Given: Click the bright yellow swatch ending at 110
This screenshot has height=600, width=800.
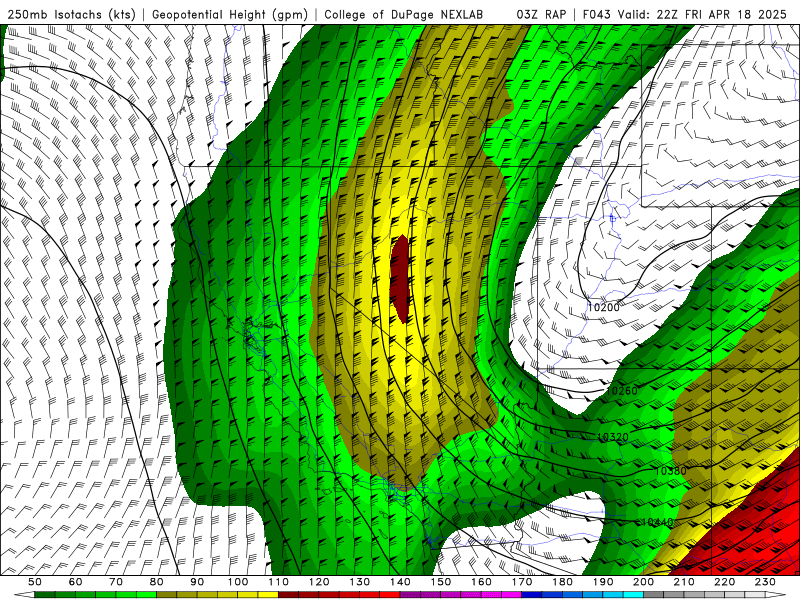Looking at the screenshot, I should click(x=268, y=595).
